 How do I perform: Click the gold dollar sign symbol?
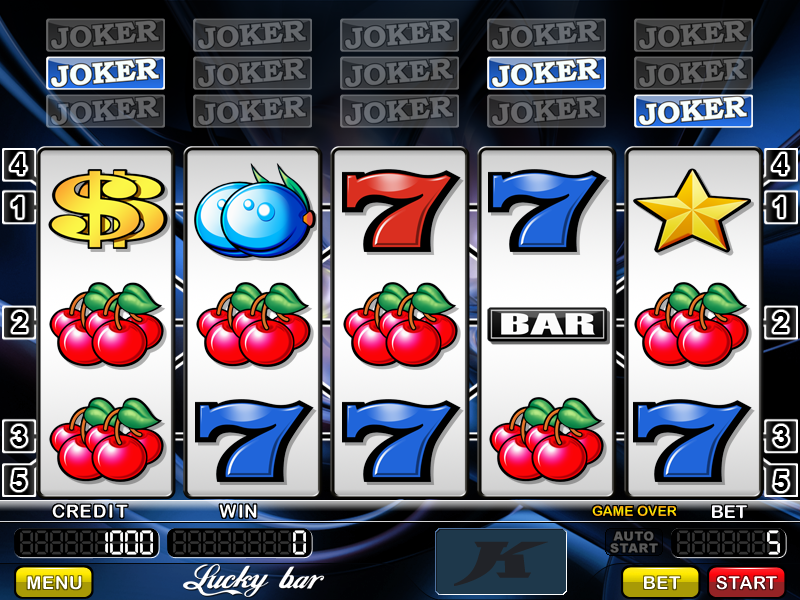coord(108,209)
